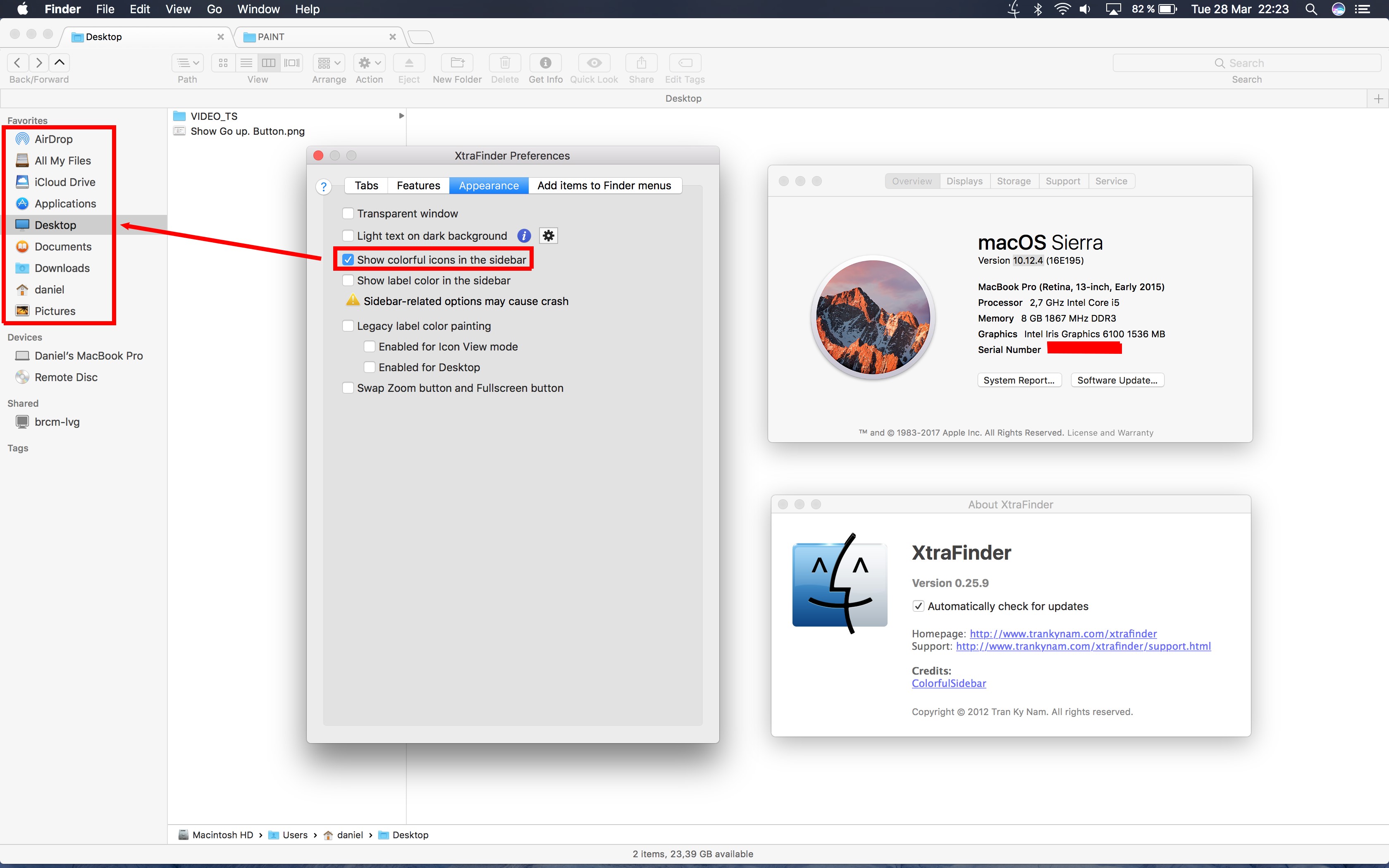Uncheck Show colorful icons in the sidebar
This screenshot has width=1389, height=868.
[348, 259]
